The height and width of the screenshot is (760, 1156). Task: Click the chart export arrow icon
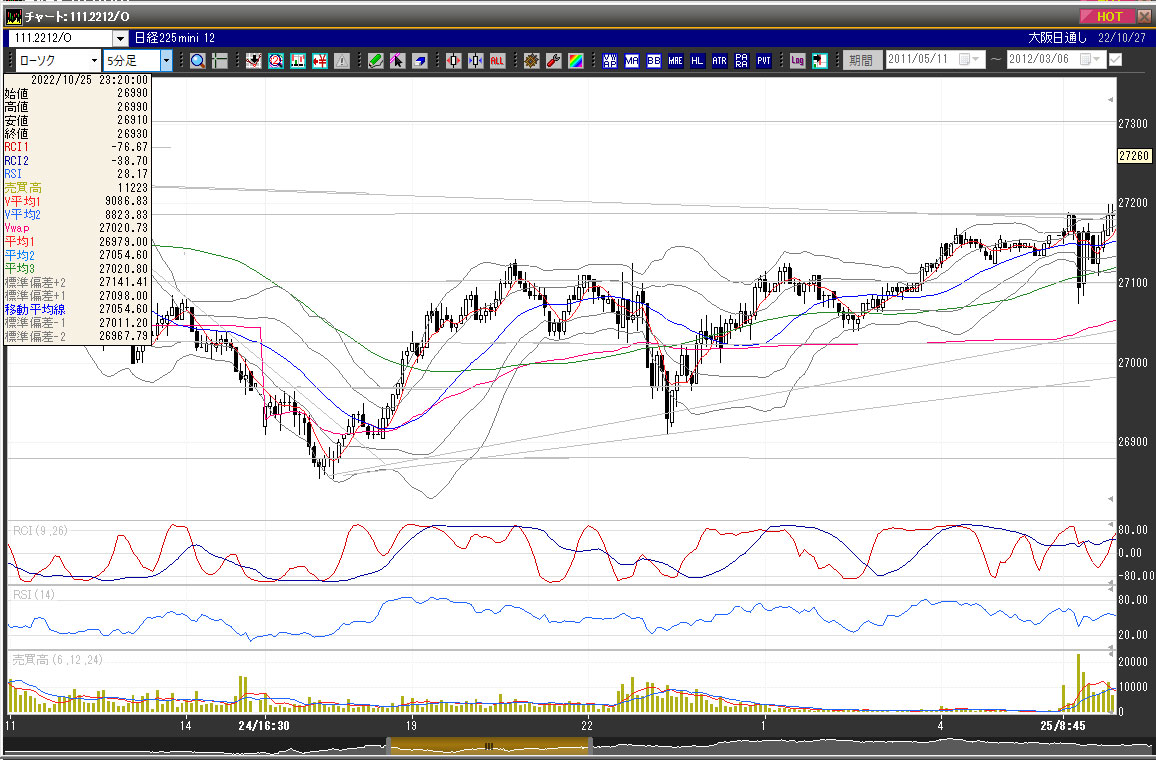tap(819, 60)
